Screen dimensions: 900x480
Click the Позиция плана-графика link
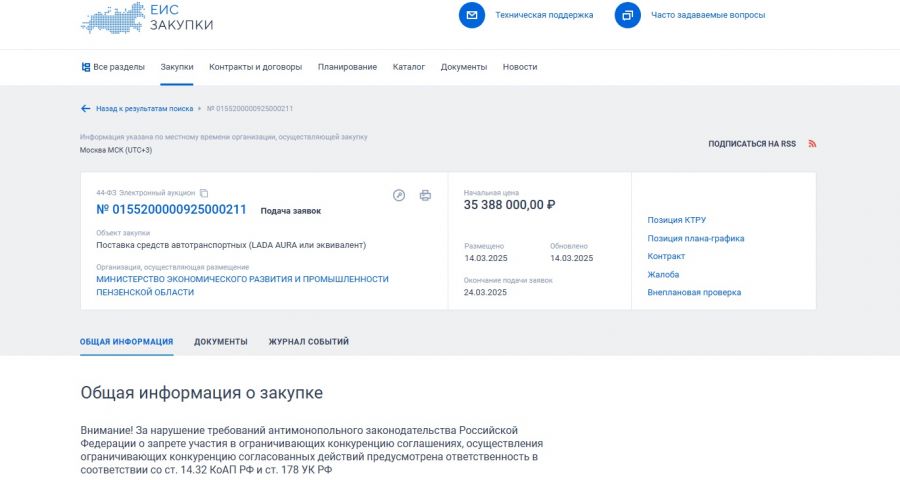coord(695,238)
